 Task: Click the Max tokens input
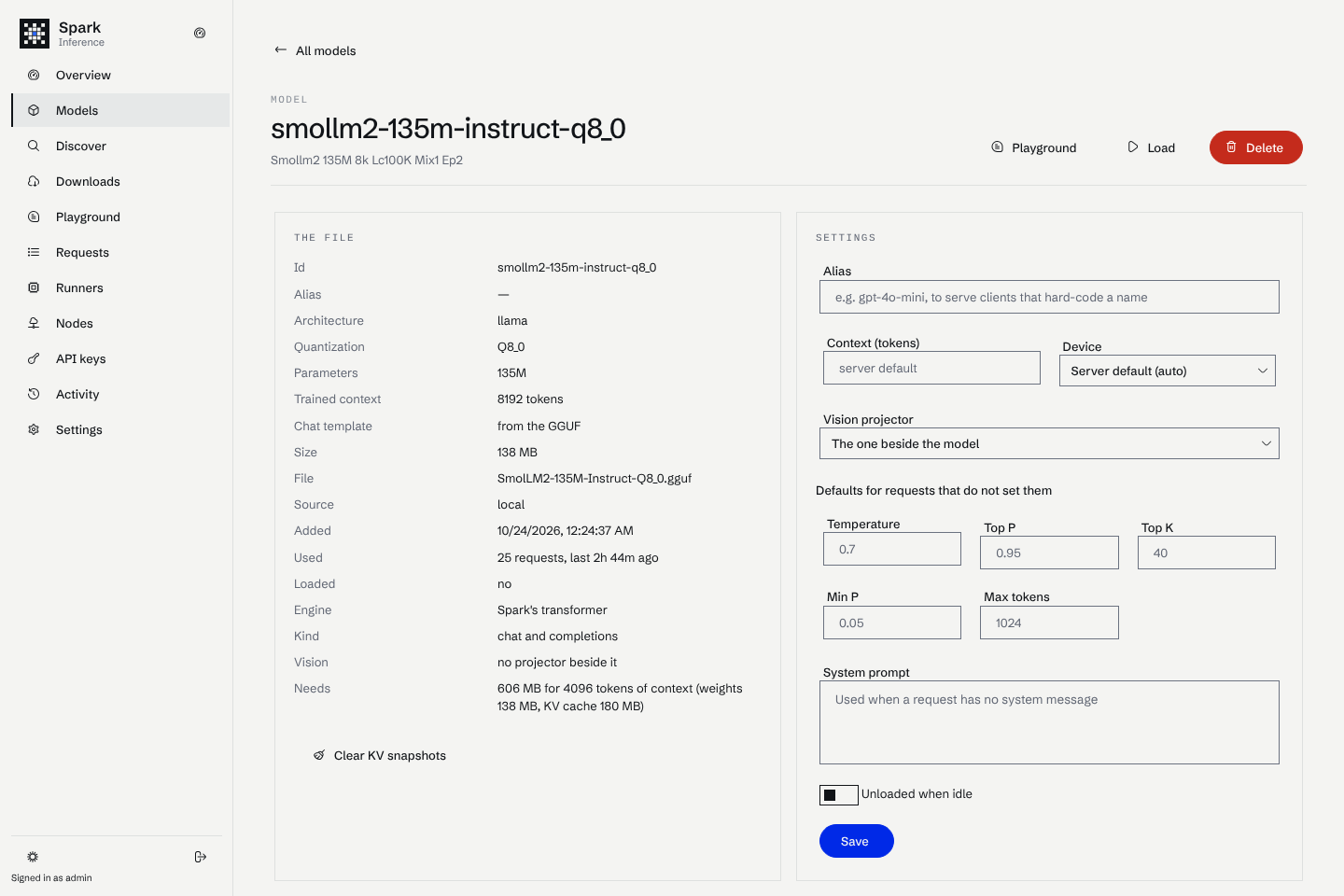[1049, 623]
